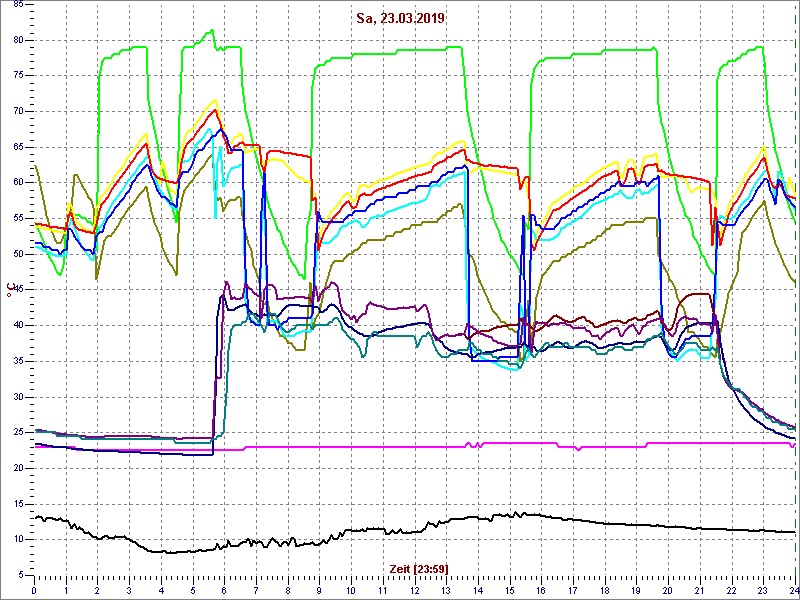This screenshot has width=800, height=600.
Task: Click hour "1" on the time axis
Action: 66,588
